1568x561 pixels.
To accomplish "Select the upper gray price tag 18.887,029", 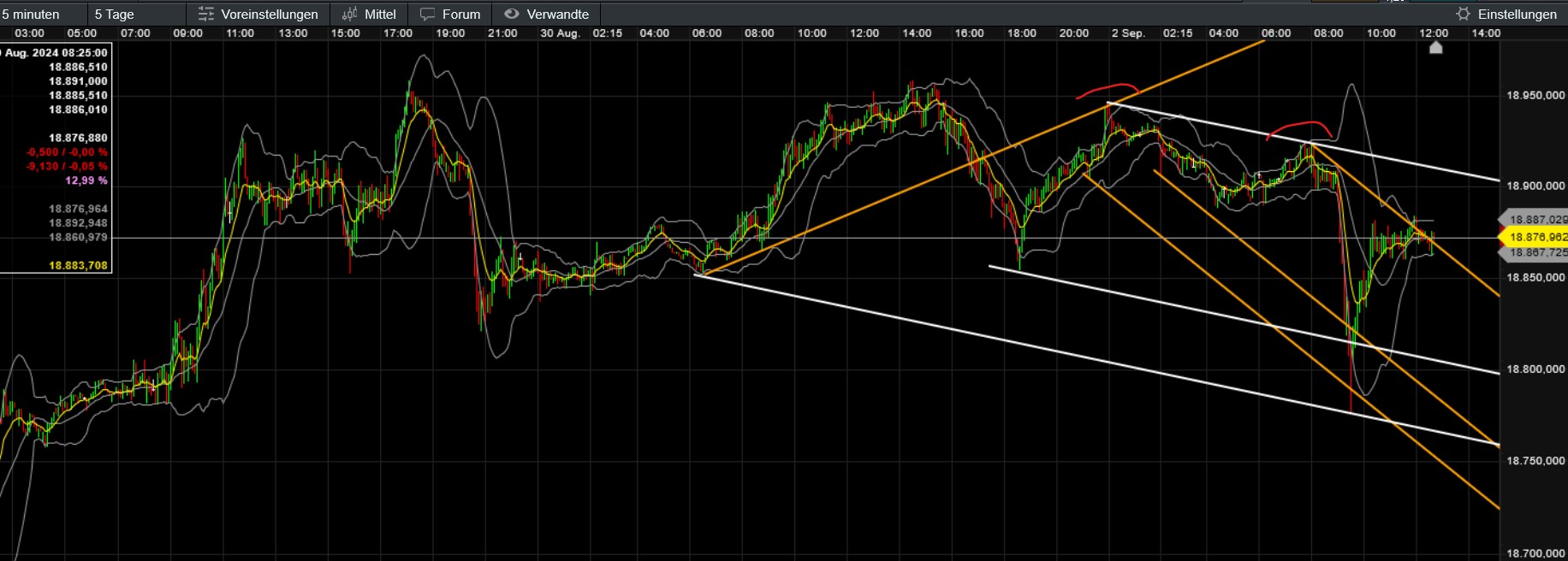I will tap(1534, 220).
